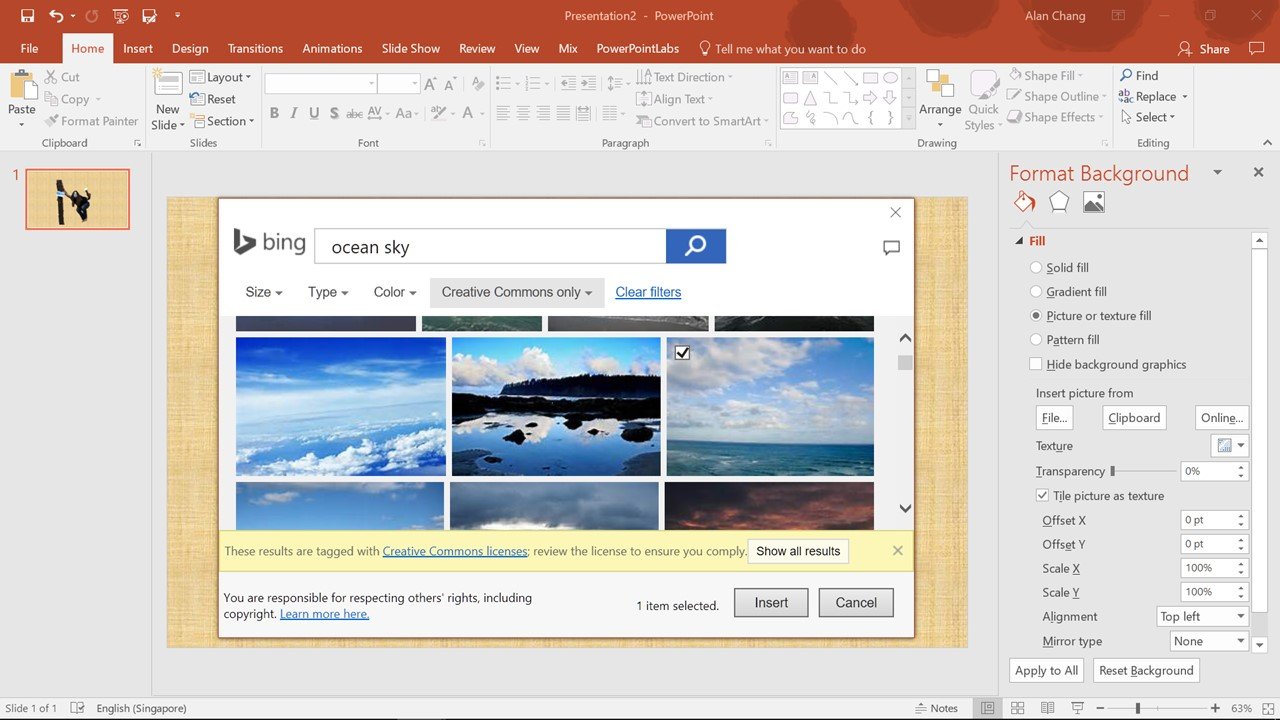Open the Texture picker dropdown

coord(1230,446)
